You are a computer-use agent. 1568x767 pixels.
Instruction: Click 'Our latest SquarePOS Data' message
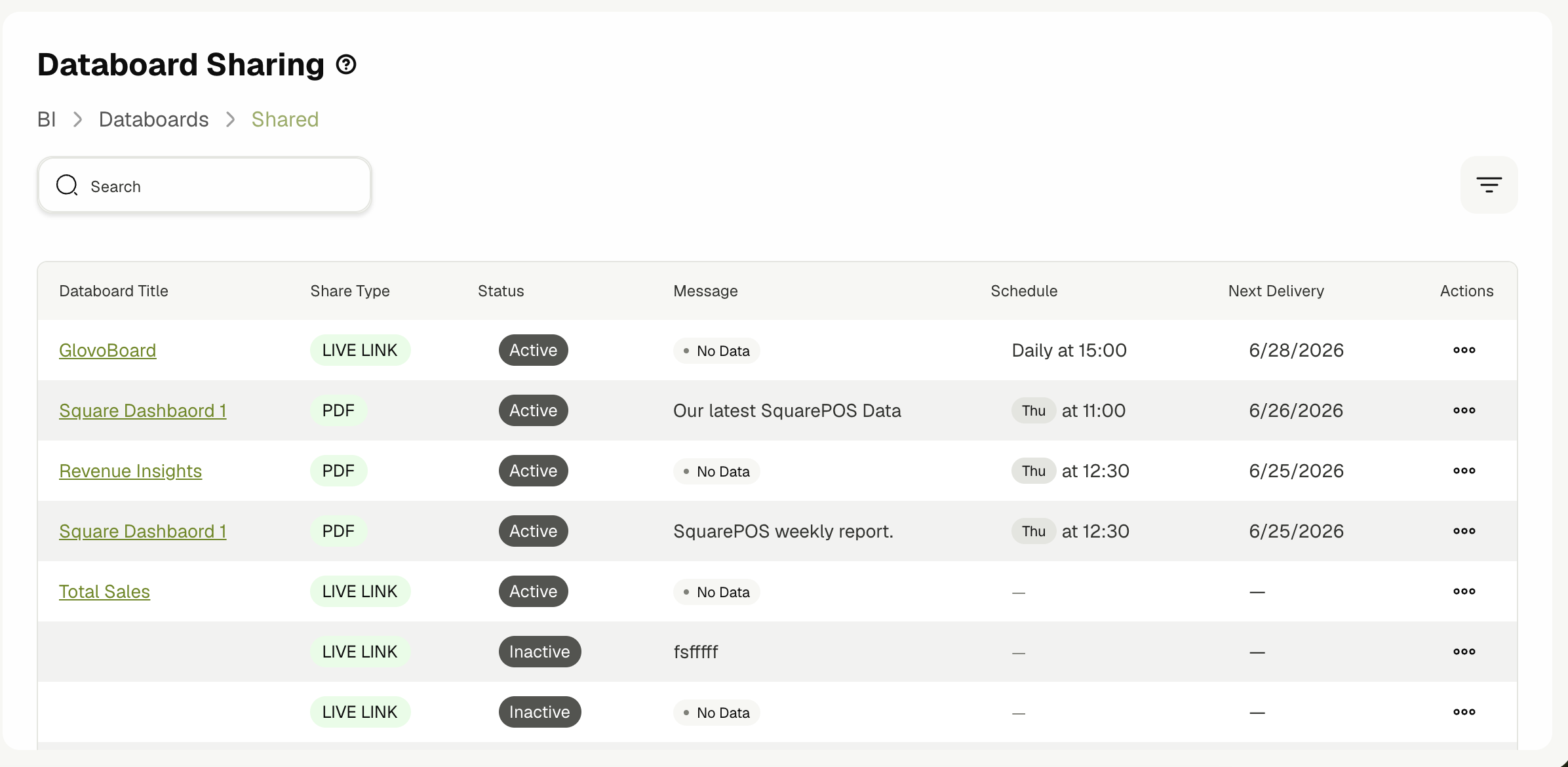(x=787, y=410)
